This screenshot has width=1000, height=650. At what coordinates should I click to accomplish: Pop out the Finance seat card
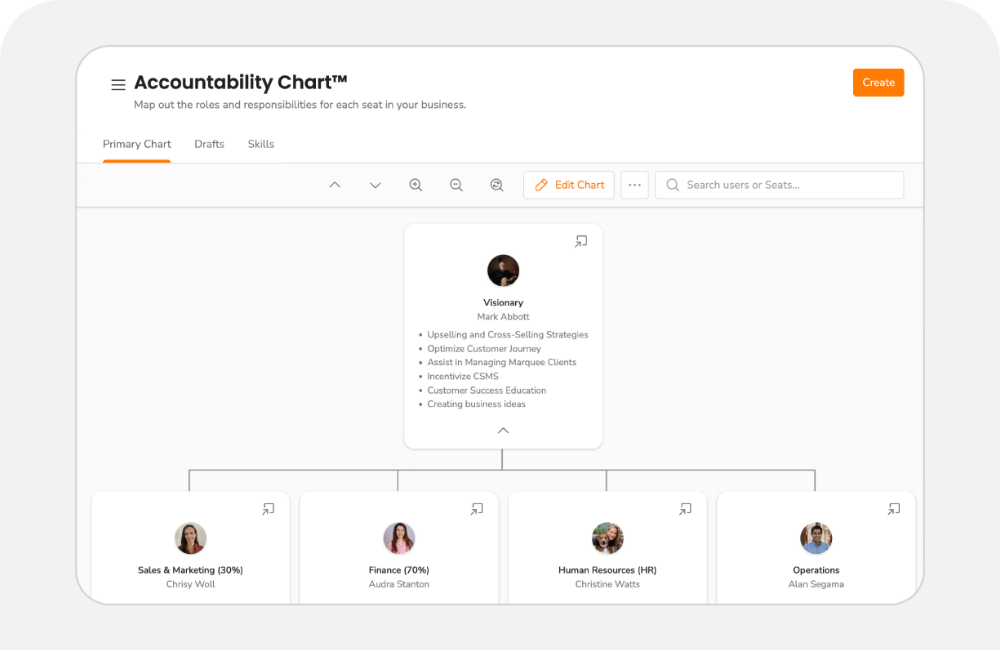coord(477,509)
